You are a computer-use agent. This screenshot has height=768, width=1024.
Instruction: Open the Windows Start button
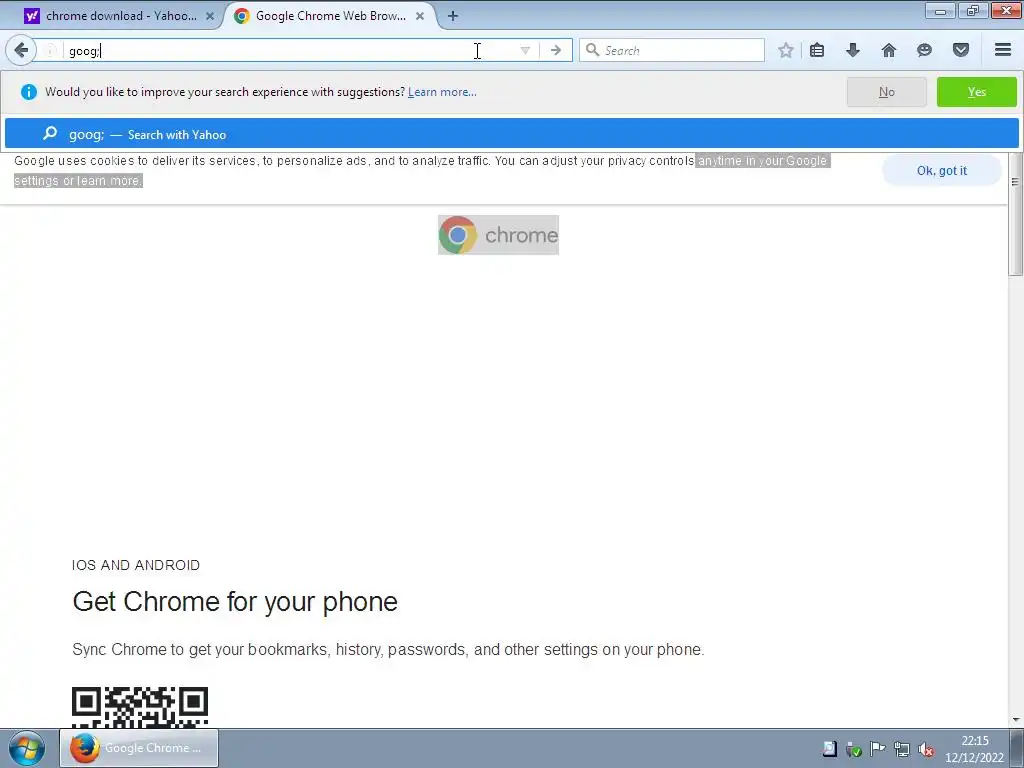[27, 748]
